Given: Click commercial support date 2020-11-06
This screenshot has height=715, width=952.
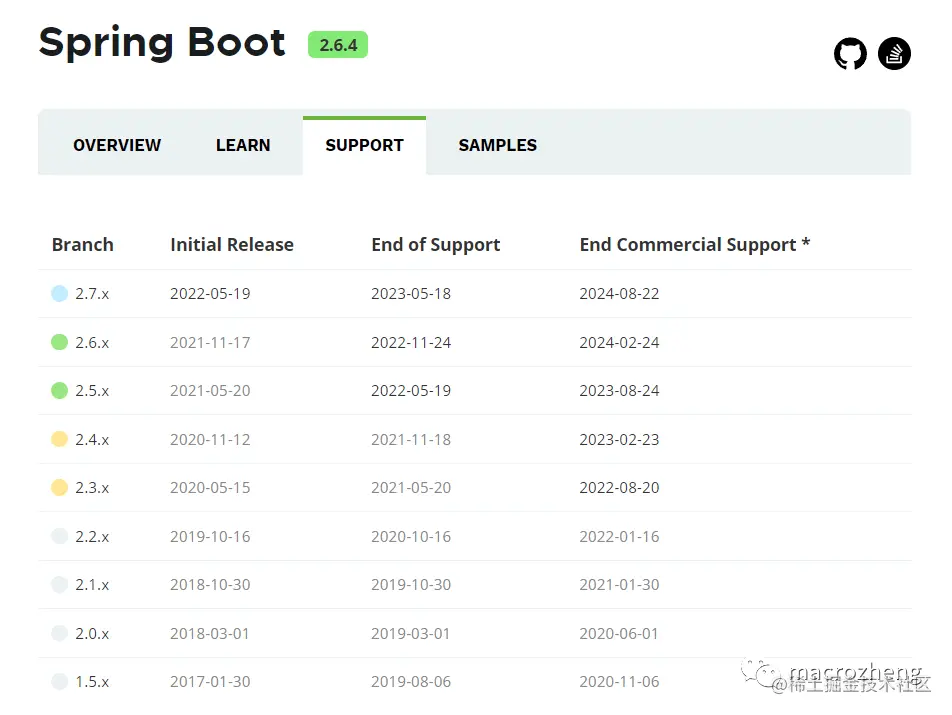Looking at the screenshot, I should 619,682.
